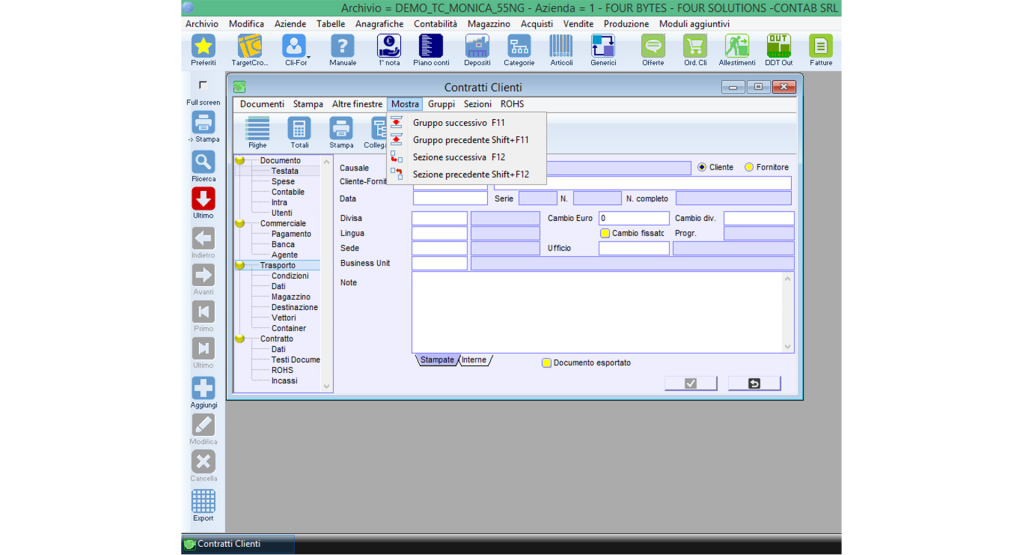Click the Ricerca magnifier icon
This screenshot has width=1024, height=555.
point(203,162)
